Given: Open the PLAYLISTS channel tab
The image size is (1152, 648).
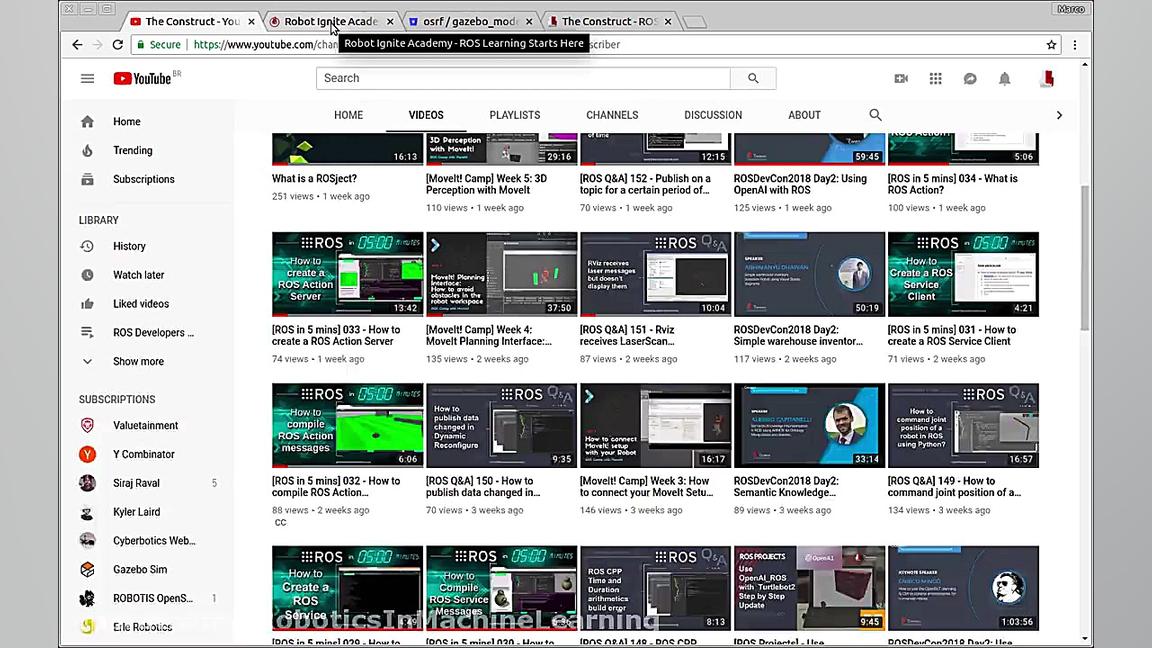Looking at the screenshot, I should point(515,115).
